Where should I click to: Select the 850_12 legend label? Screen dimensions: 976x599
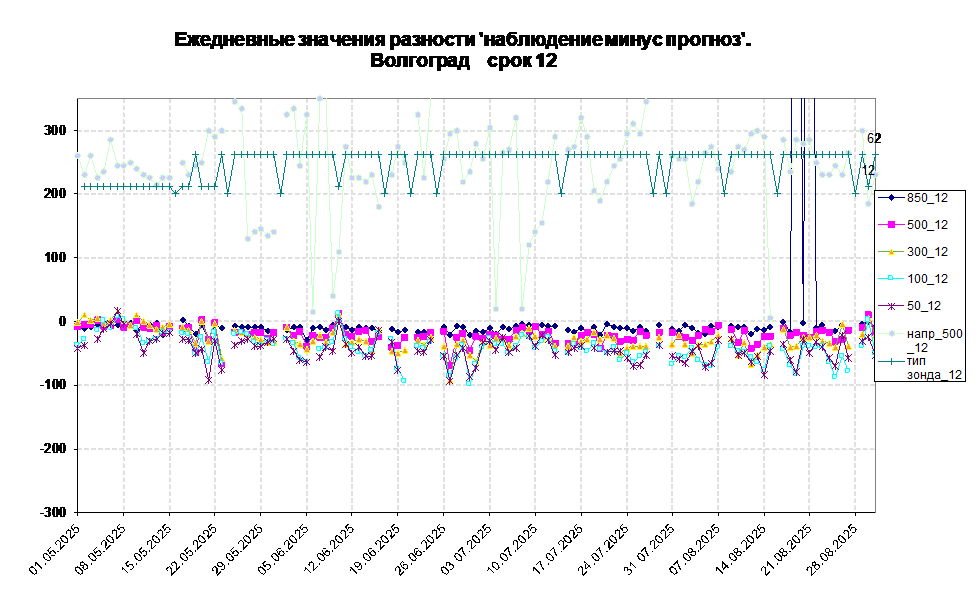tap(927, 198)
